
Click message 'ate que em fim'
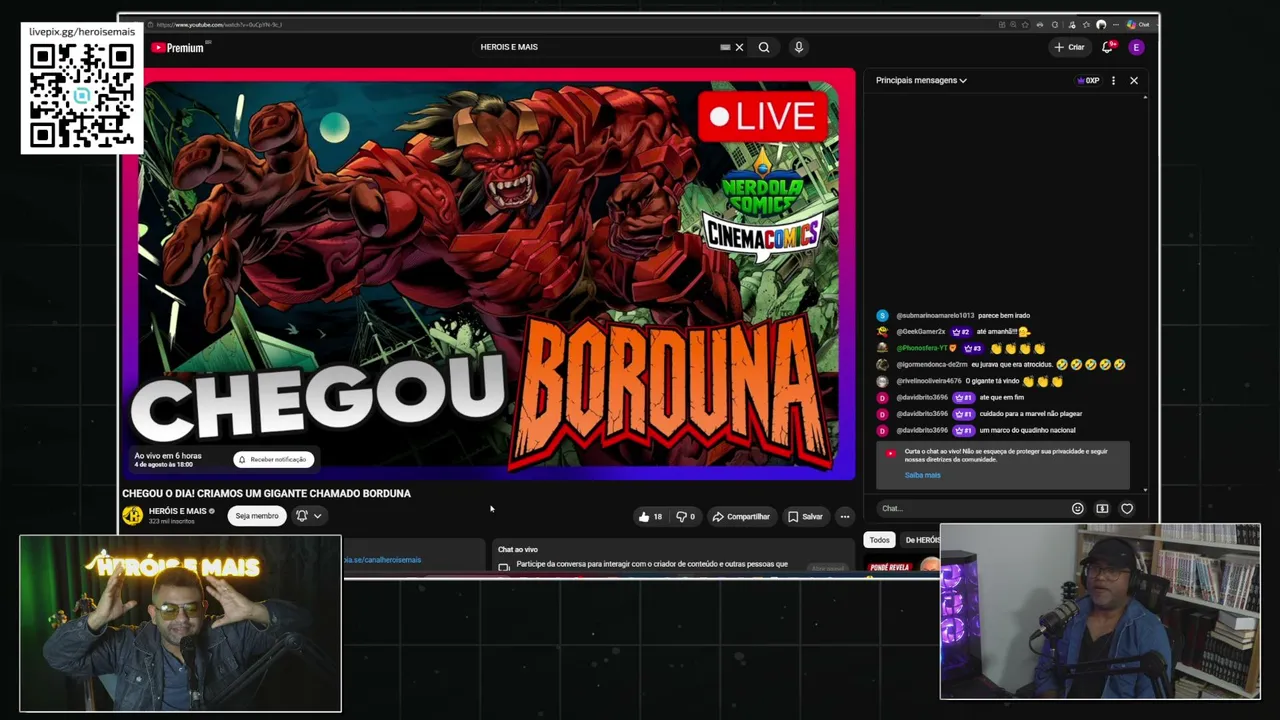tap(1001, 398)
